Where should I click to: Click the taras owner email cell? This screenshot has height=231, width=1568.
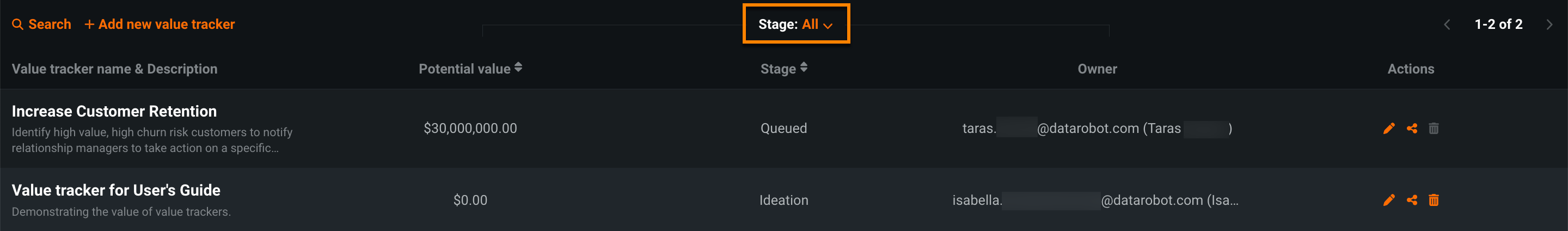click(1097, 129)
